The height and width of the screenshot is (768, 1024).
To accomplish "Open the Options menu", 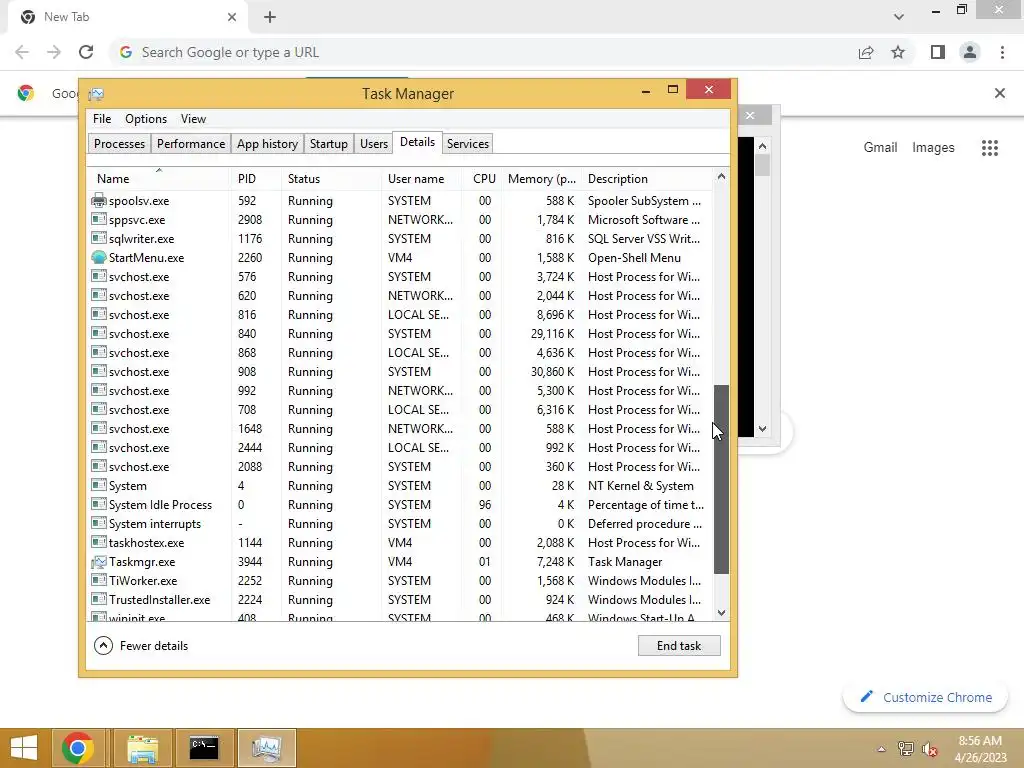I will pyautogui.click(x=146, y=119).
